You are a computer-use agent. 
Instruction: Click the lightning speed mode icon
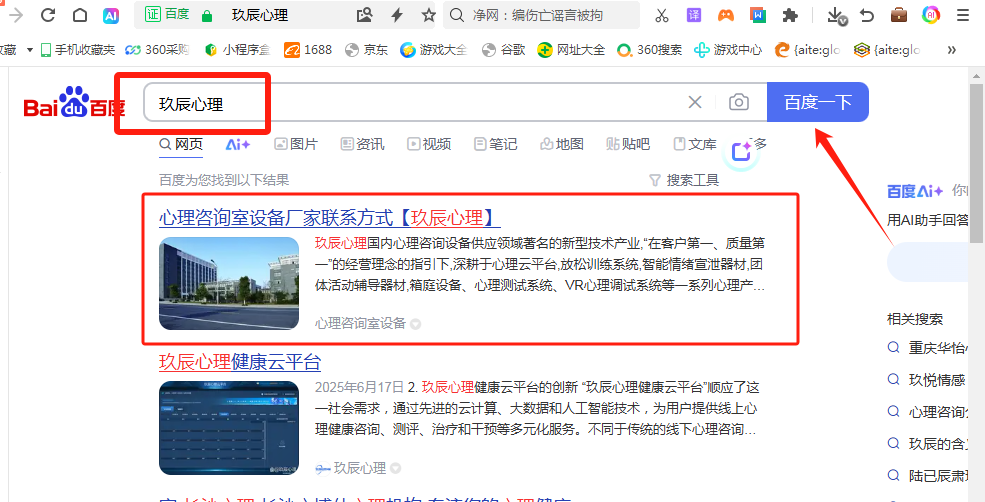(397, 15)
